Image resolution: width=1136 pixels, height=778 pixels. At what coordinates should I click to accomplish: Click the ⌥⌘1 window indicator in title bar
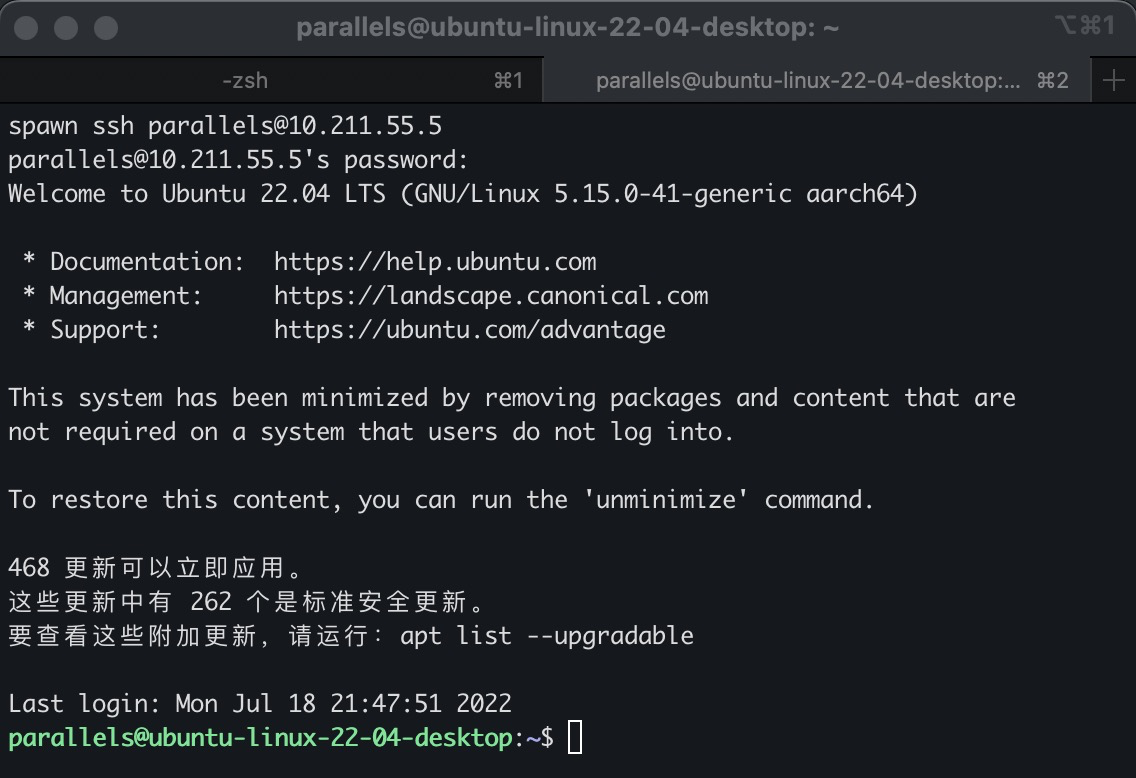(1084, 27)
